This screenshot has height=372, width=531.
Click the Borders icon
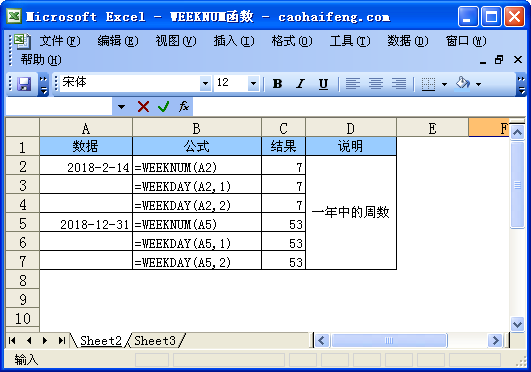click(x=428, y=84)
